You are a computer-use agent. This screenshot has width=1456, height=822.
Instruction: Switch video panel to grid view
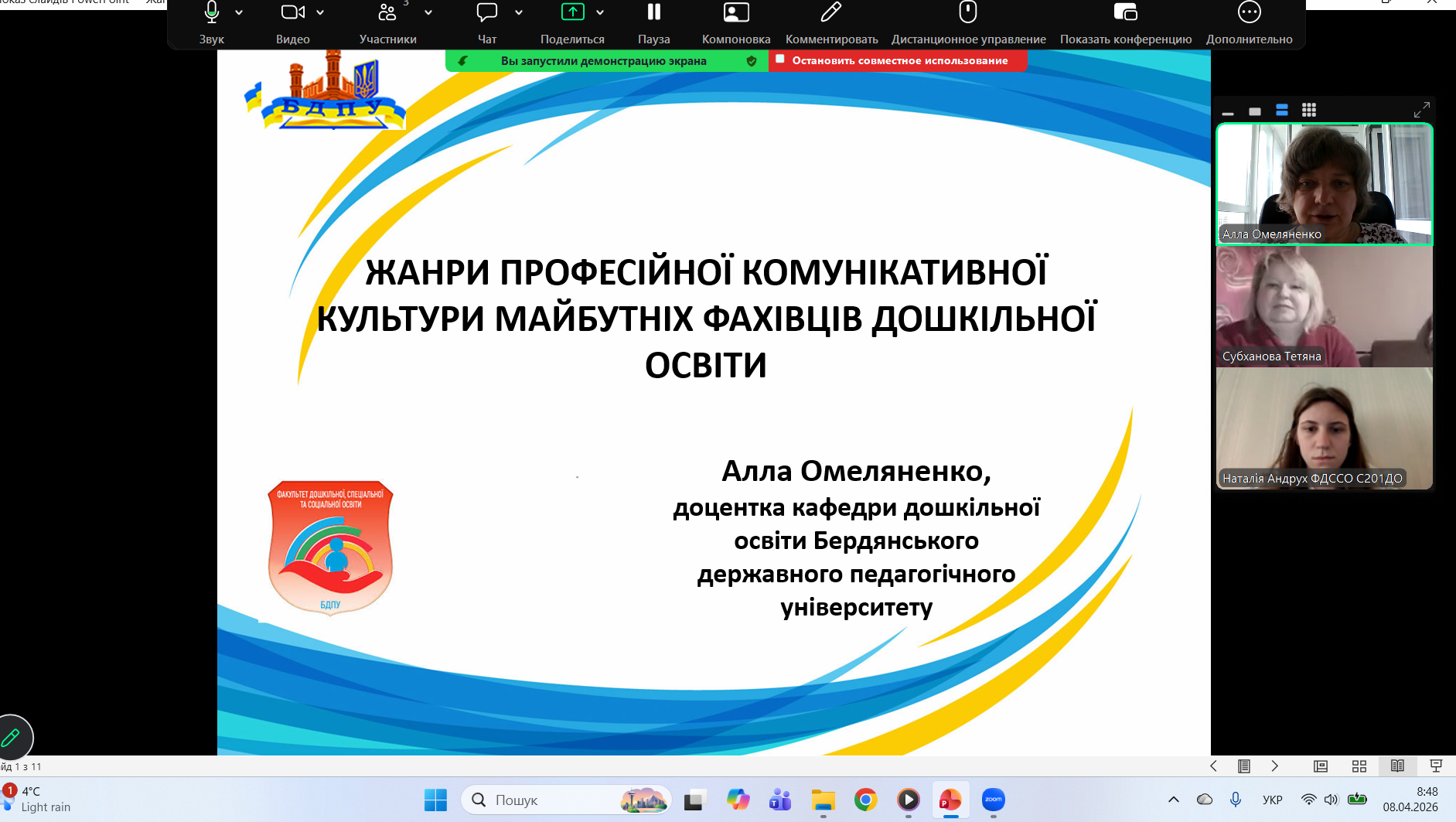pyautogui.click(x=1309, y=111)
